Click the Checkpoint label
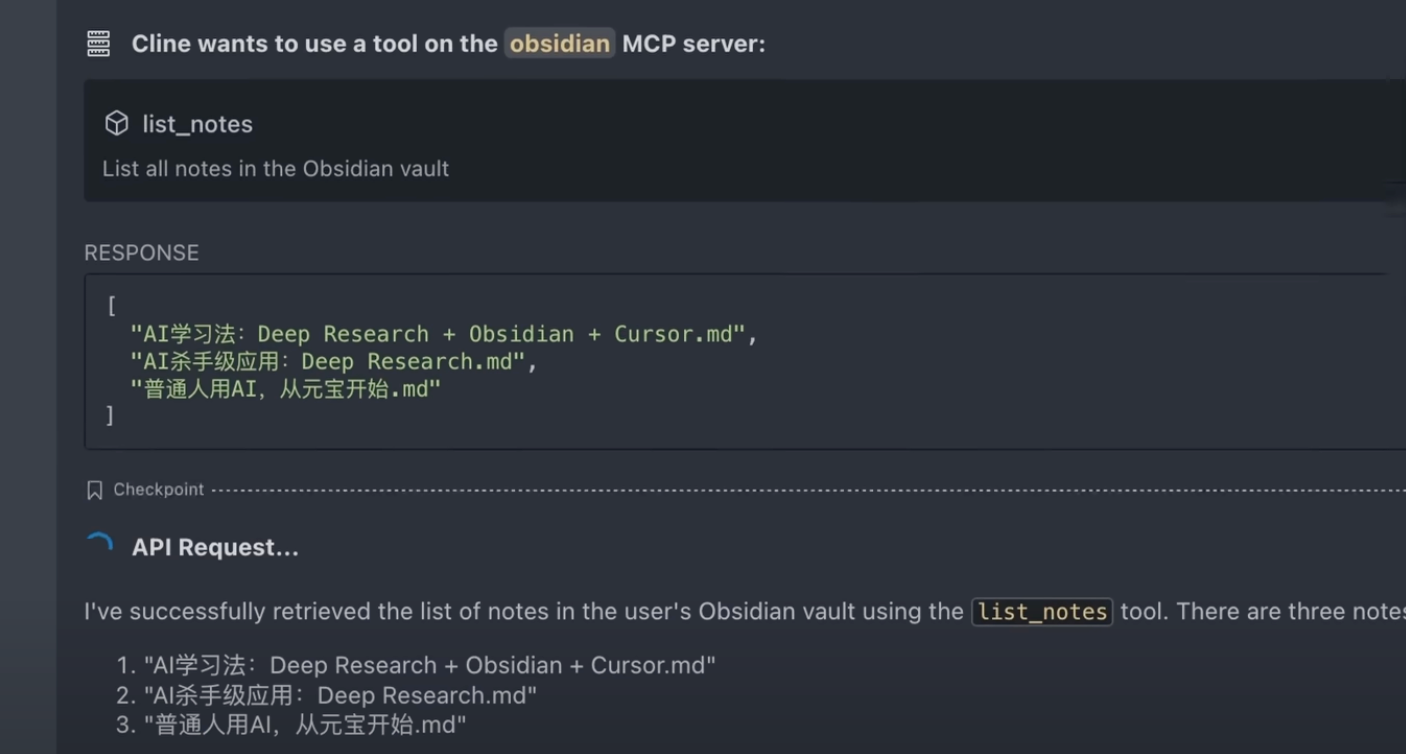Screen dimensions: 1406x754 click(158, 490)
